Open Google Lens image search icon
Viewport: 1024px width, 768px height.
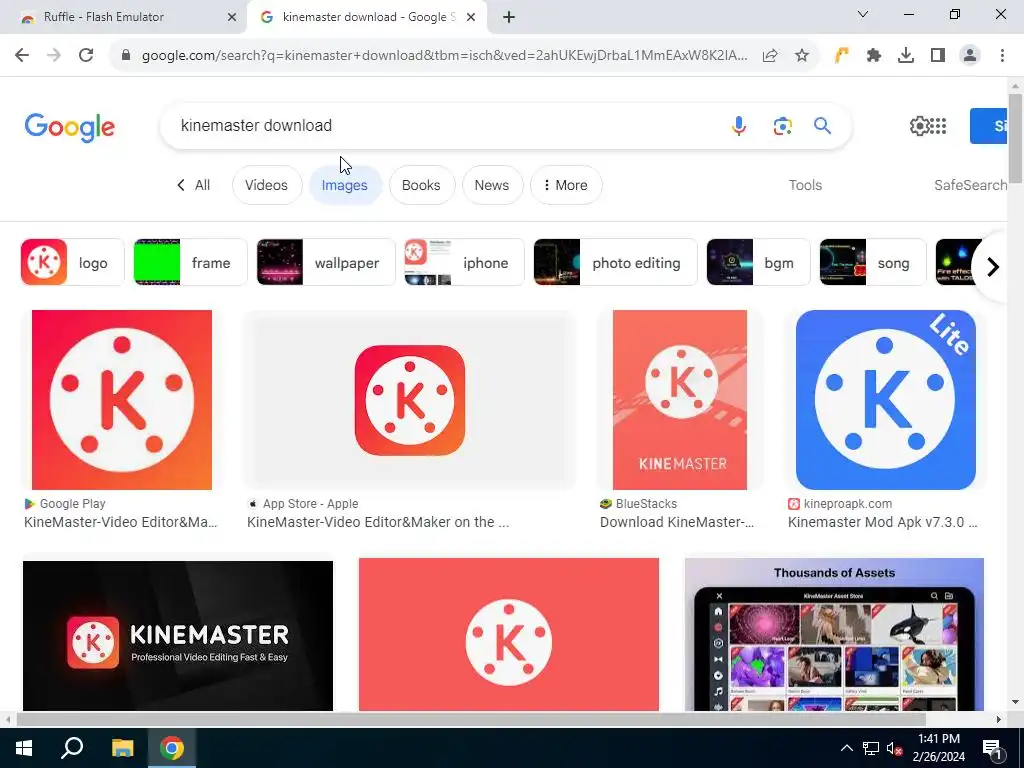click(782, 125)
